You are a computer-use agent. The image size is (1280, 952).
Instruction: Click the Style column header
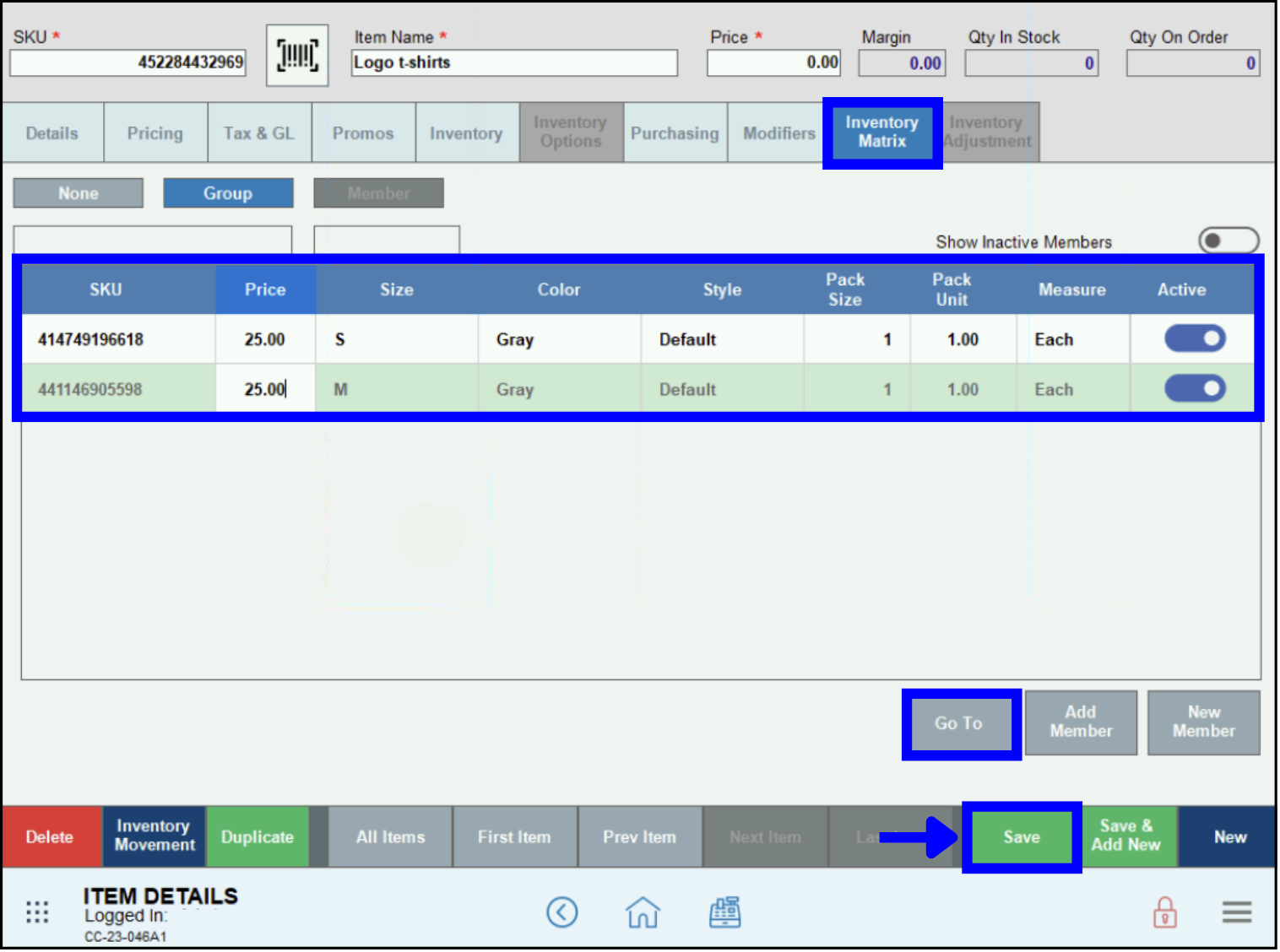[x=722, y=289]
